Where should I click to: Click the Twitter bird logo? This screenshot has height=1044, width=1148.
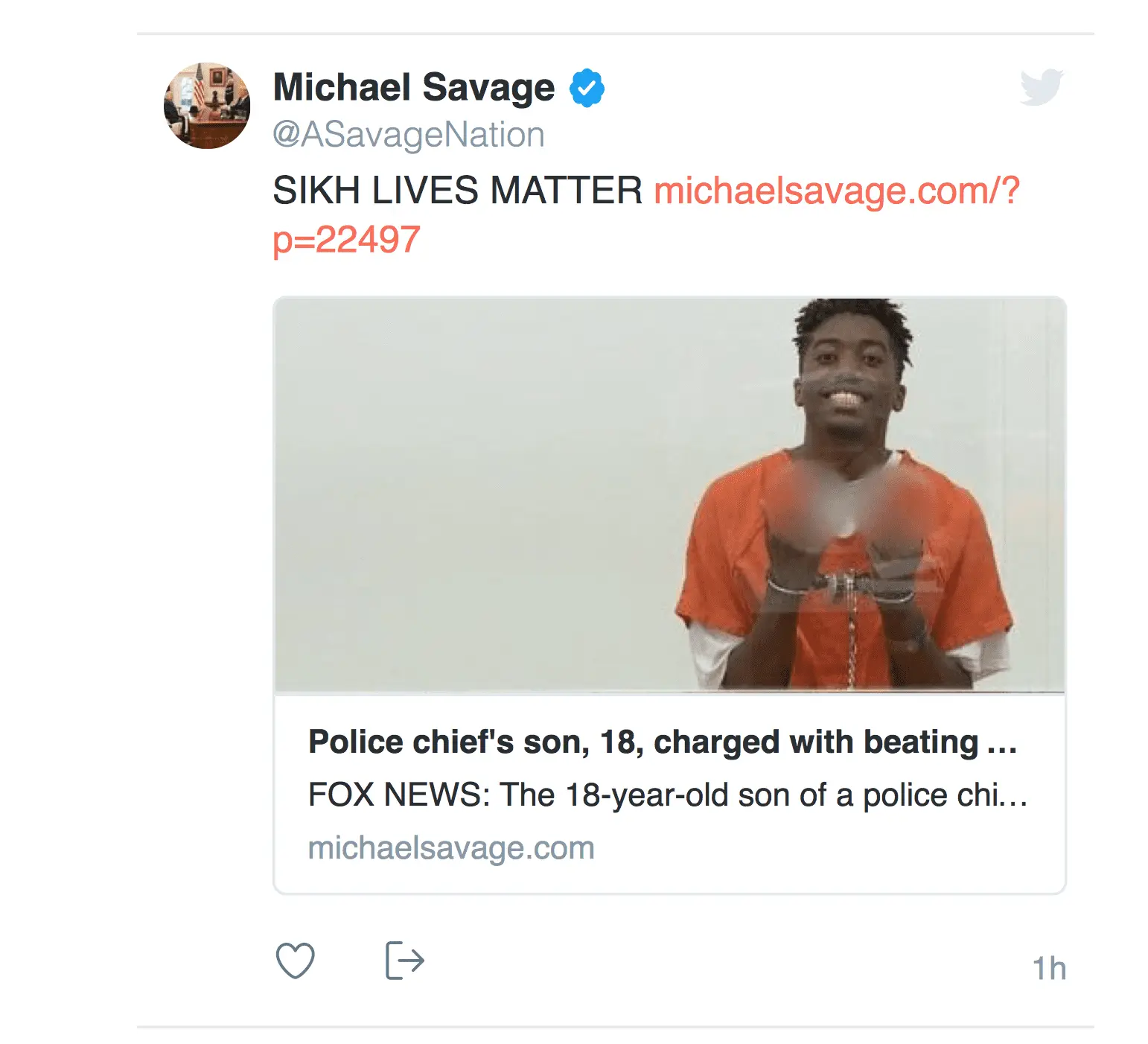tap(1041, 88)
